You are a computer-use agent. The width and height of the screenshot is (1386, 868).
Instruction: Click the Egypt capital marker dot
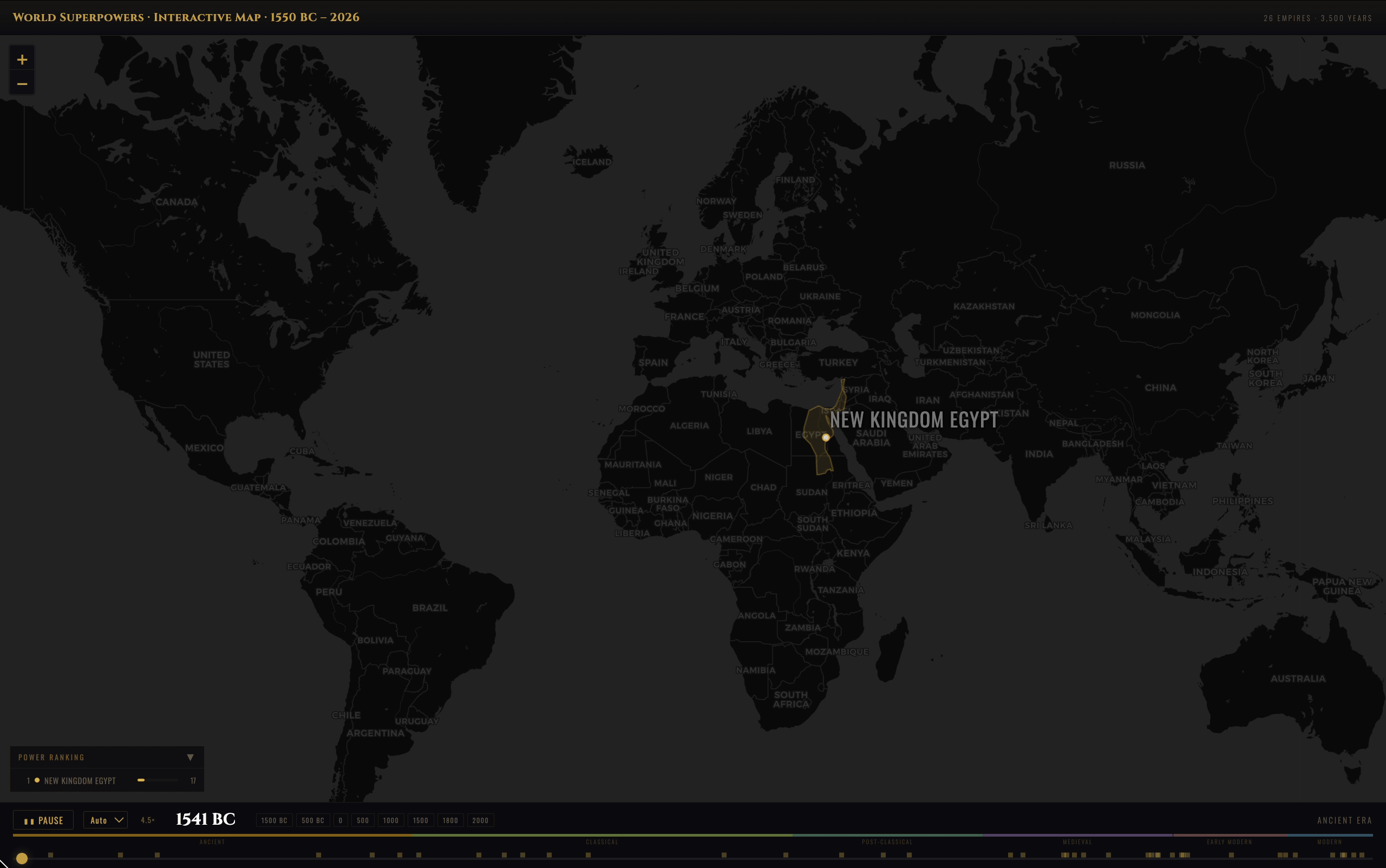tap(826, 437)
